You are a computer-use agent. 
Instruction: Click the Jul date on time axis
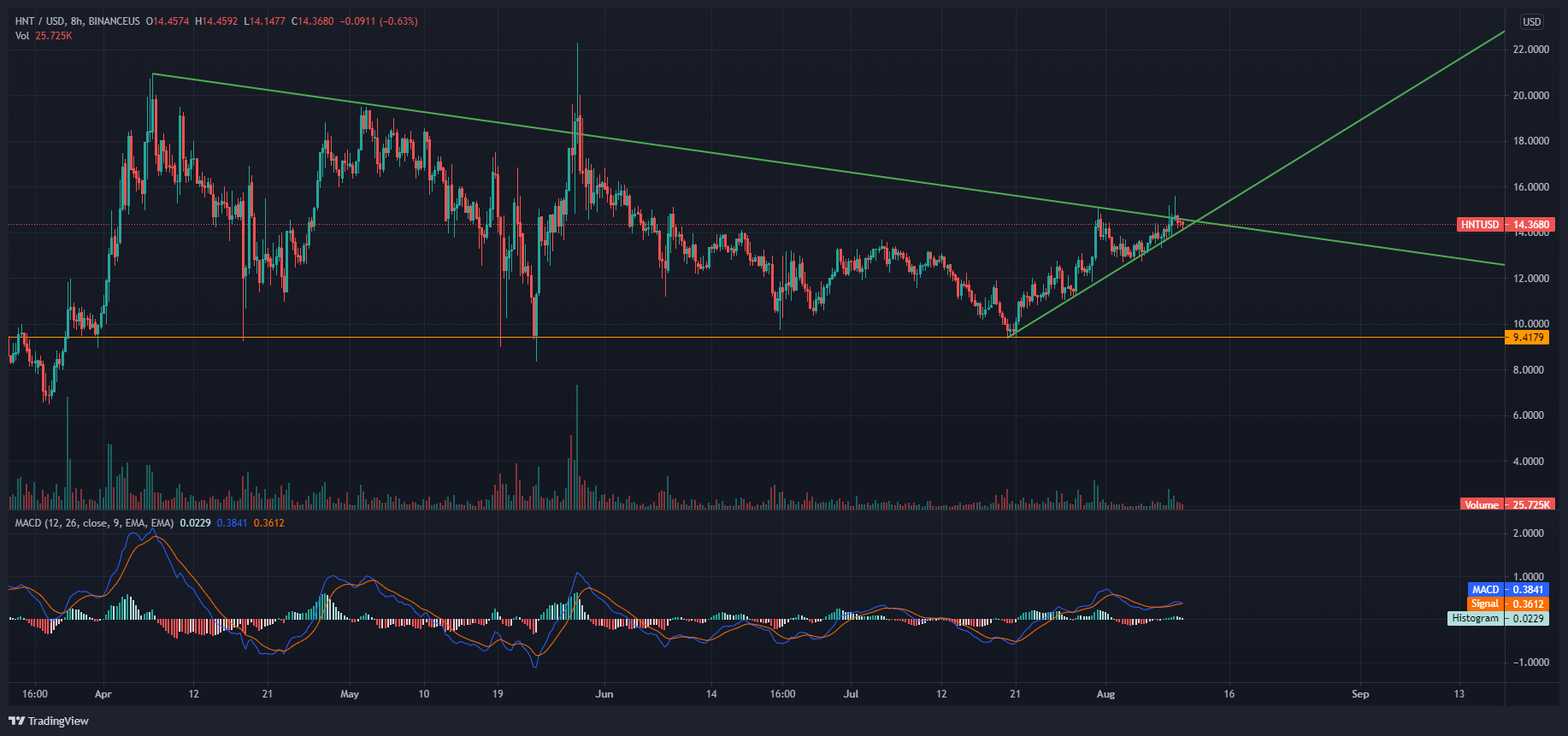[851, 694]
